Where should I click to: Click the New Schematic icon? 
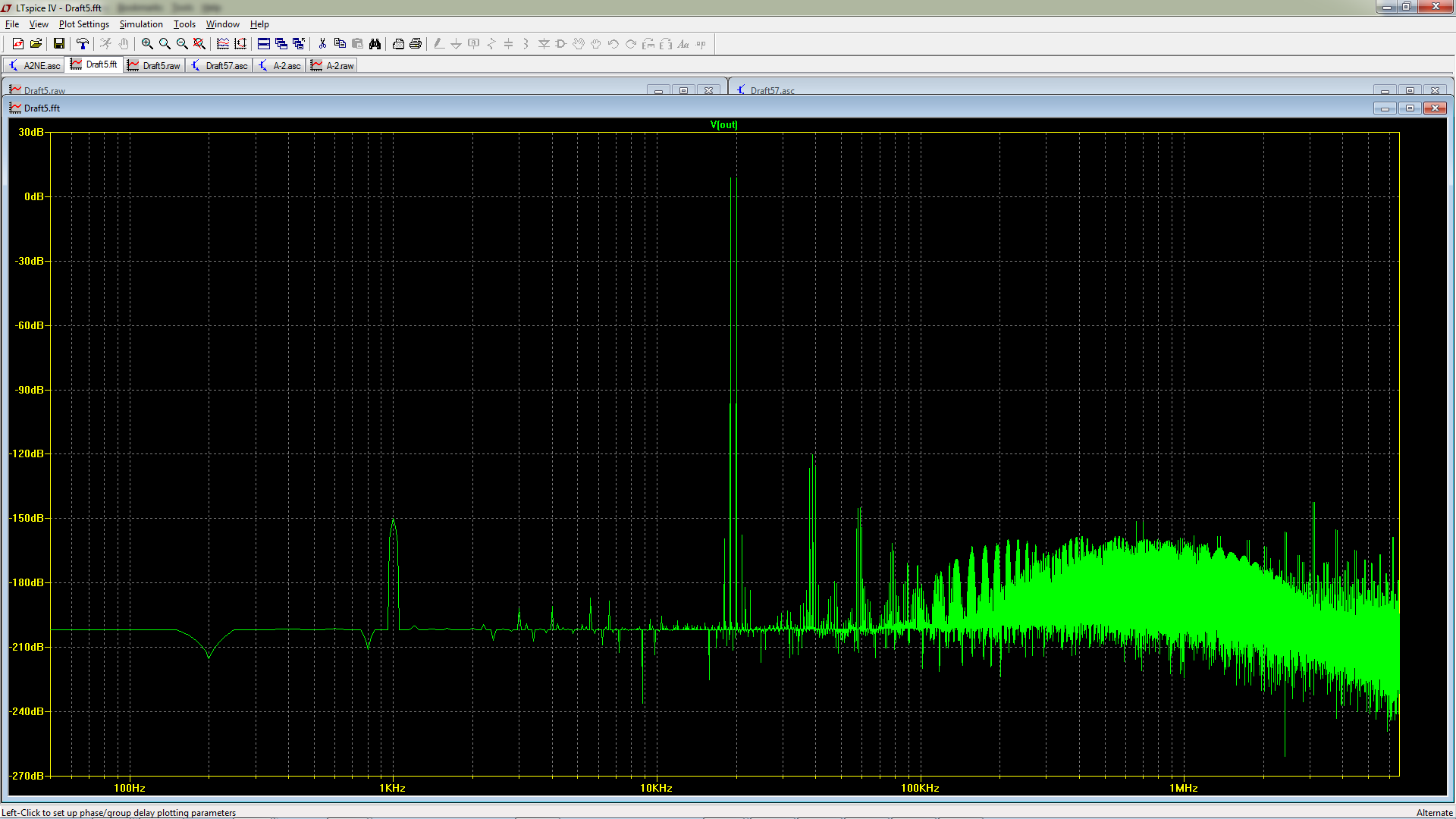[x=18, y=44]
